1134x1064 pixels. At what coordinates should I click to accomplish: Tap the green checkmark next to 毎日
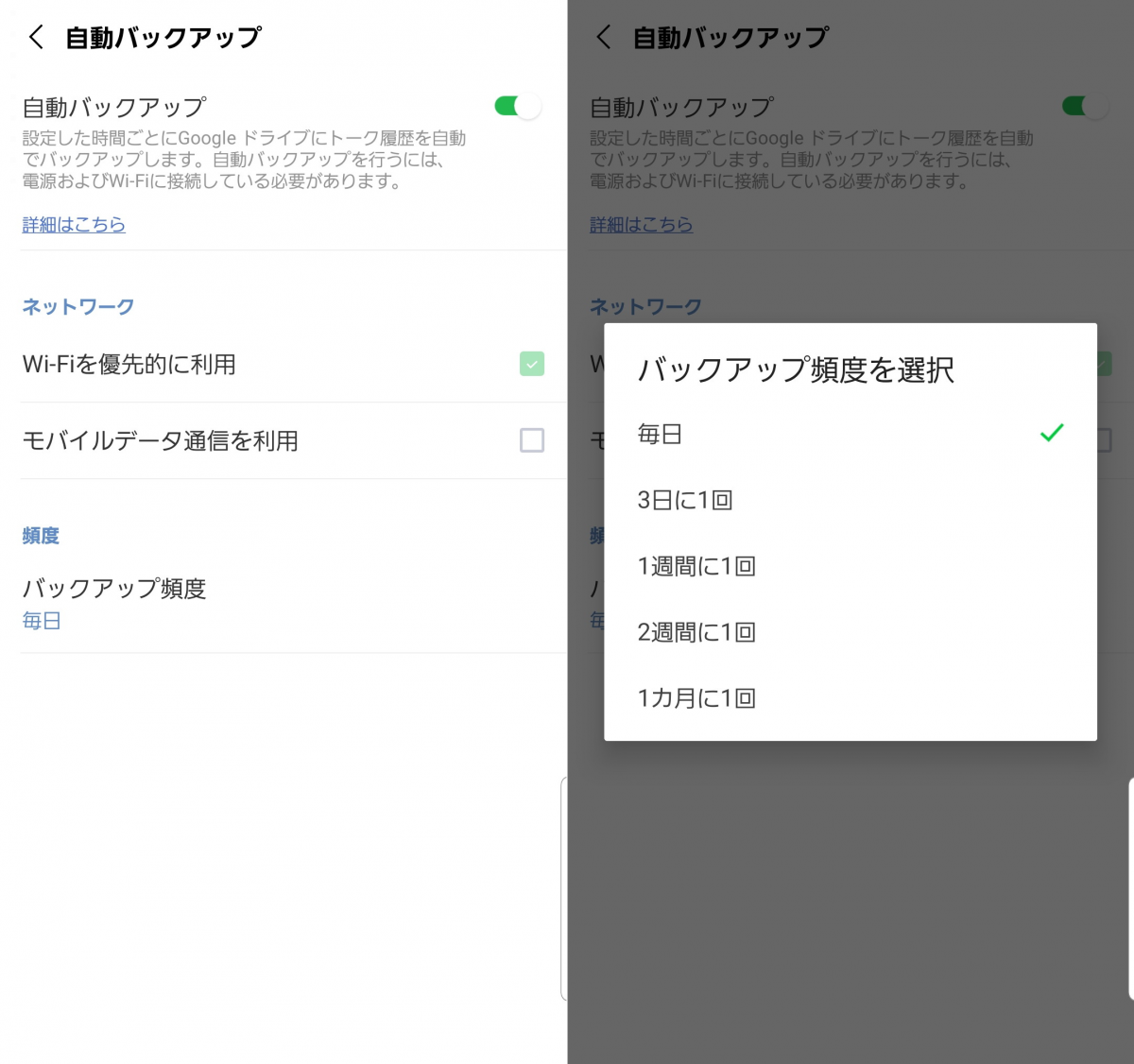[1051, 434]
